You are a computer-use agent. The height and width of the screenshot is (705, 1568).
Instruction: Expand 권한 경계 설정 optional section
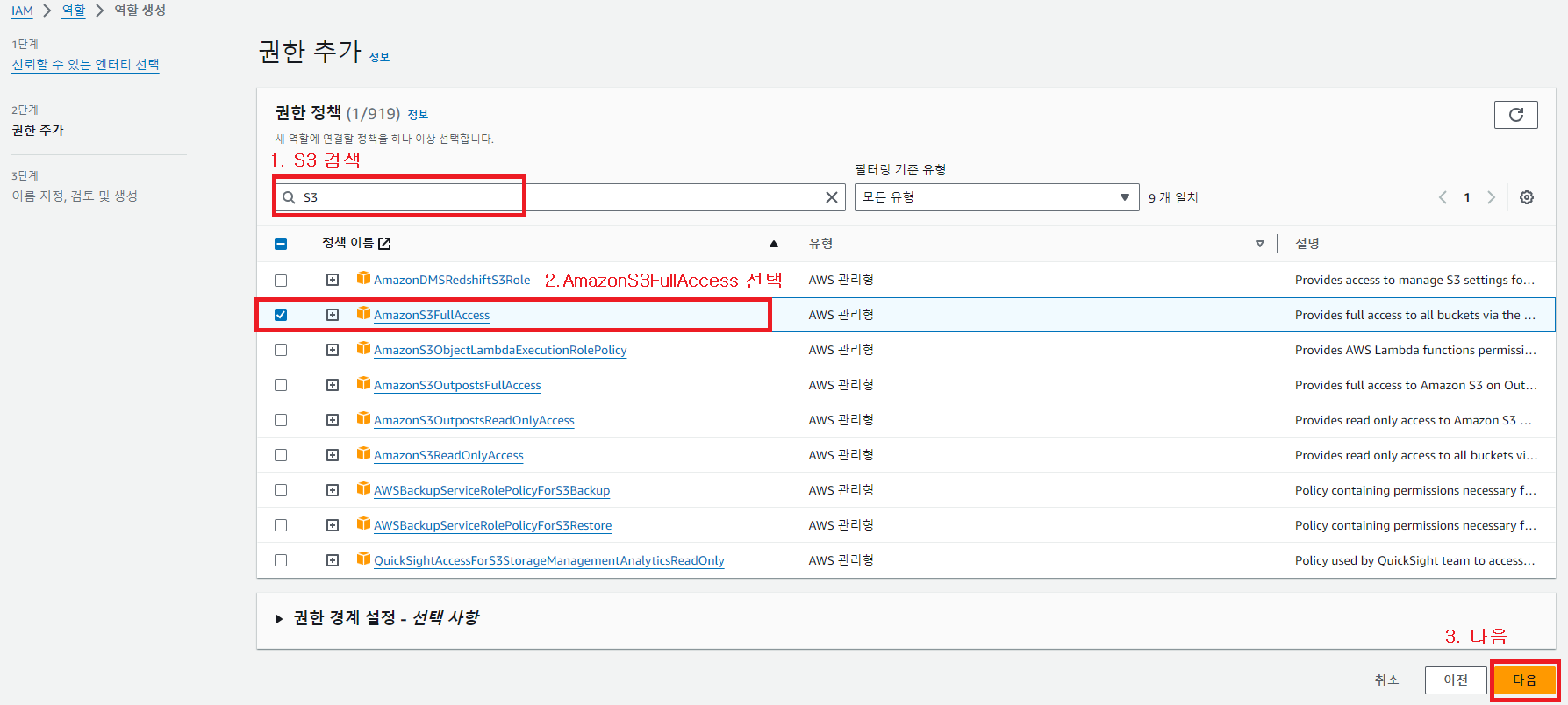pos(279,619)
